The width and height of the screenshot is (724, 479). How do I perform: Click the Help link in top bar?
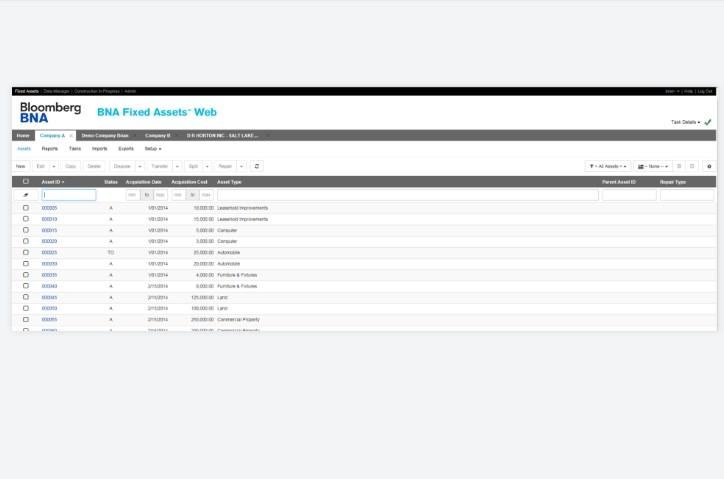[x=688, y=91]
